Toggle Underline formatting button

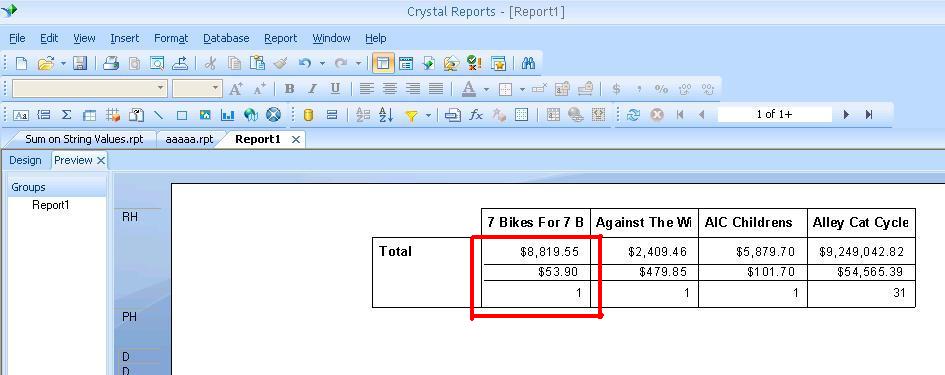335,89
